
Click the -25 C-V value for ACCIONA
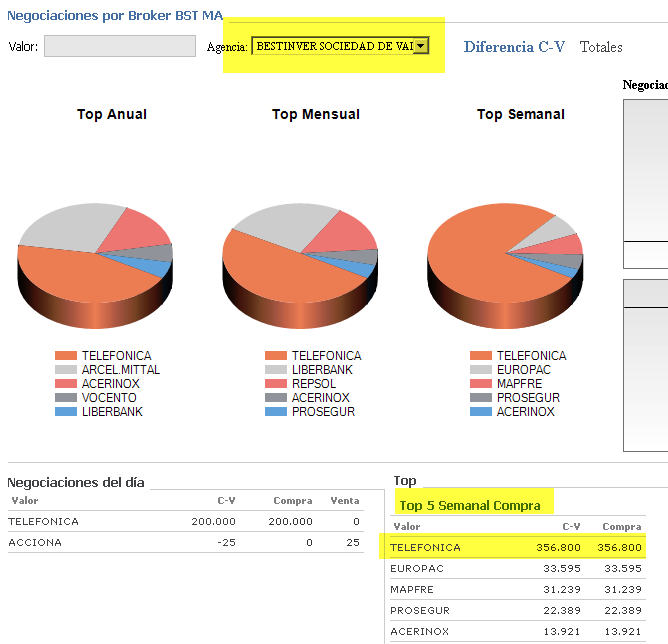pos(226,542)
